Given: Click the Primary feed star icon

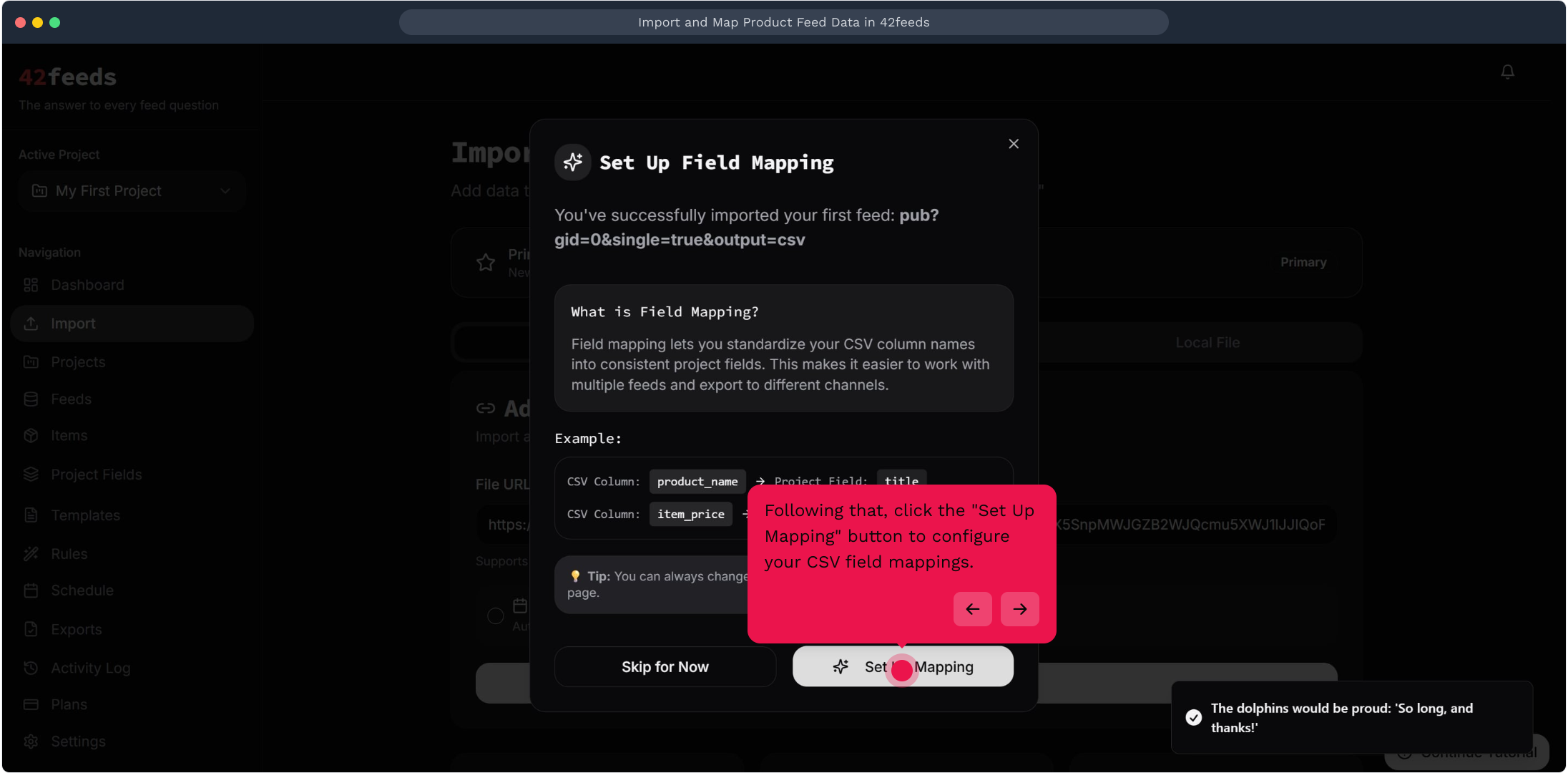Looking at the screenshot, I should tap(486, 263).
